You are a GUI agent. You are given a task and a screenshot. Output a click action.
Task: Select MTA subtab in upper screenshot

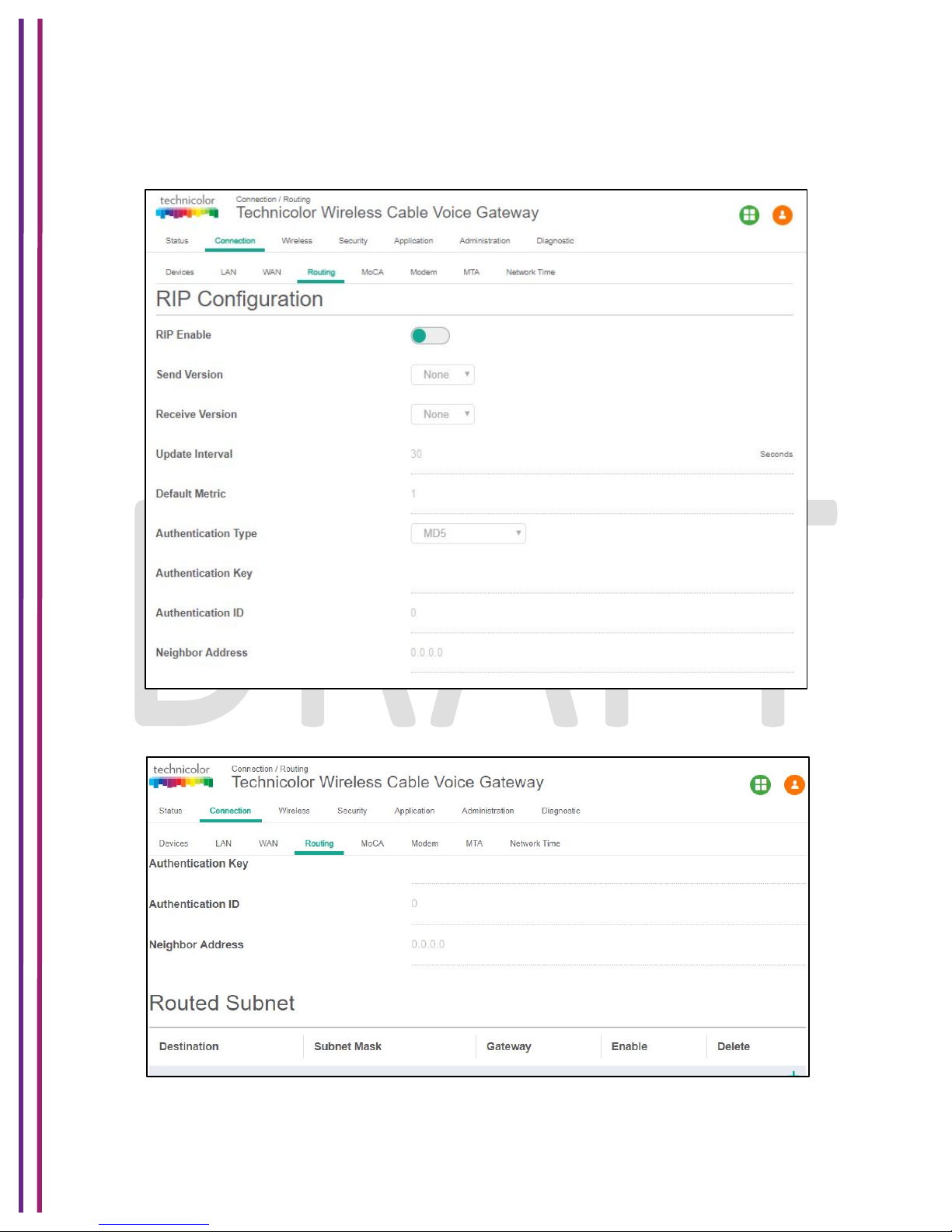472,272
